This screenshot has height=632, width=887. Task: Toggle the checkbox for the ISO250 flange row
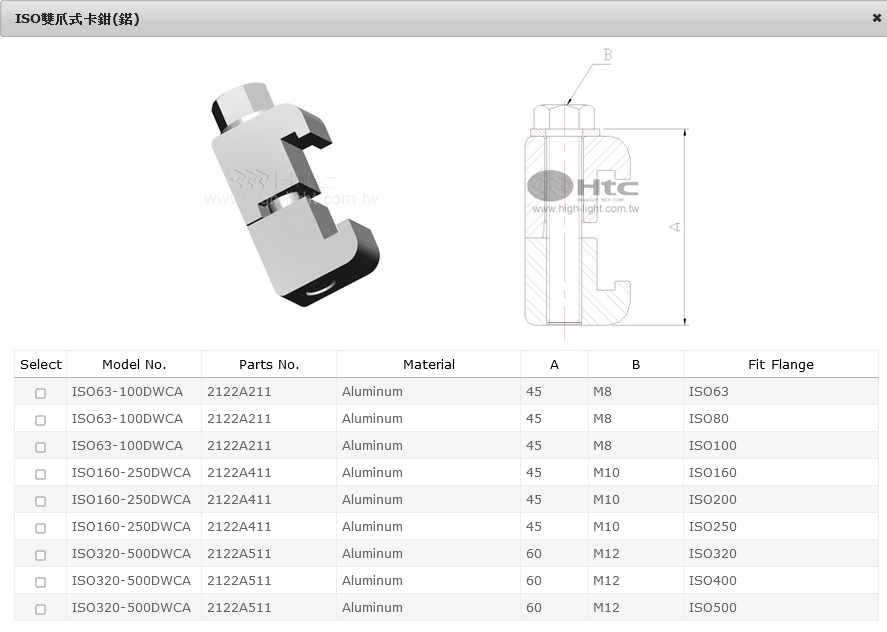point(40,528)
